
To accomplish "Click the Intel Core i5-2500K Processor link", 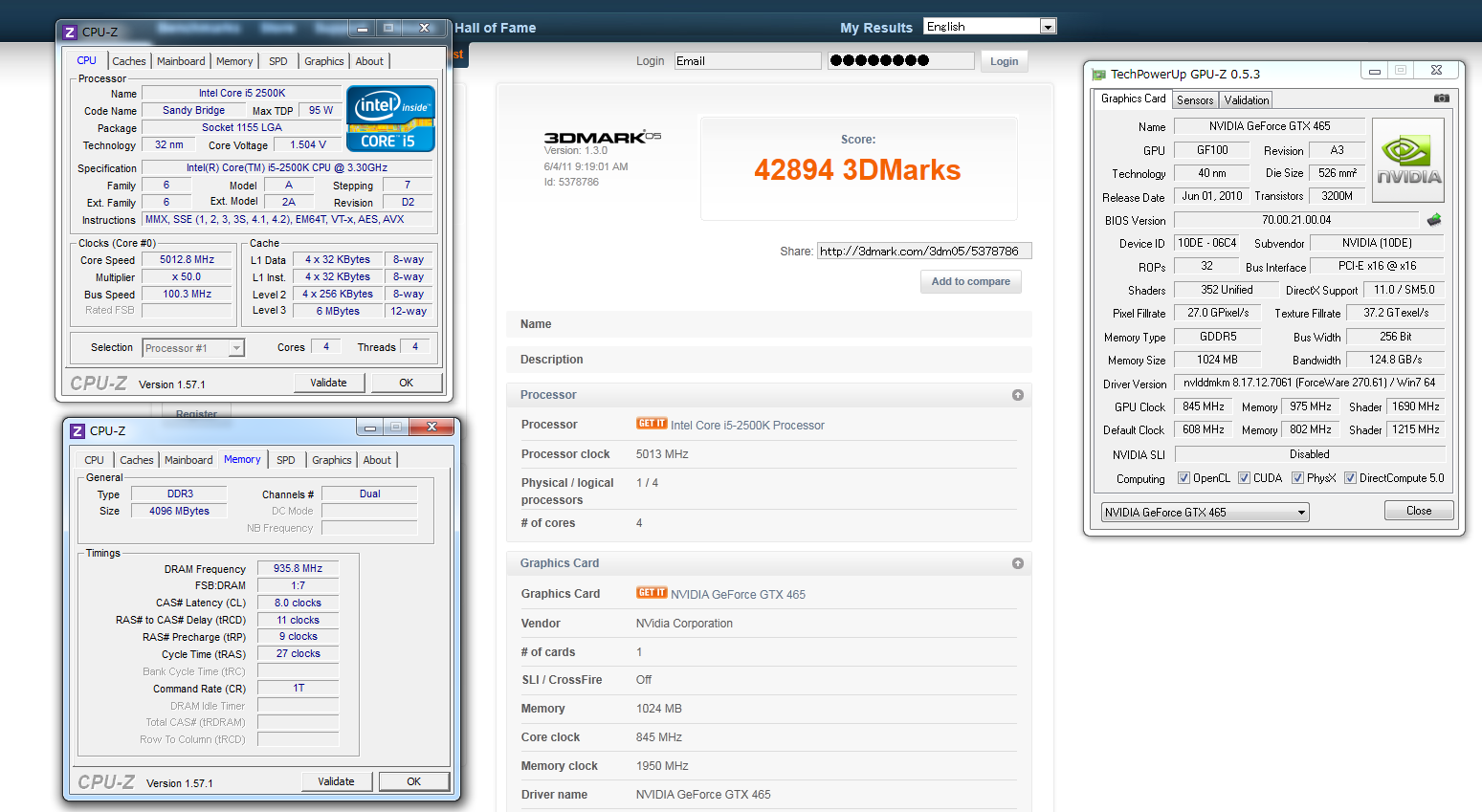I will pyautogui.click(x=747, y=426).
